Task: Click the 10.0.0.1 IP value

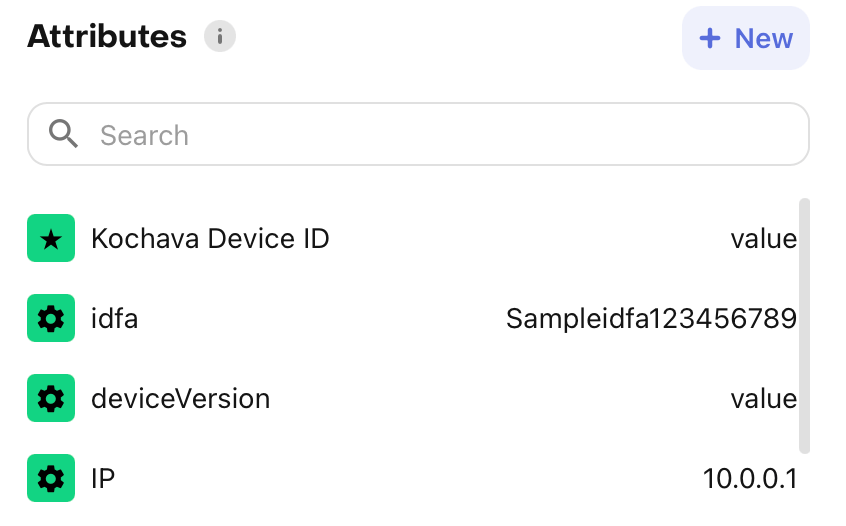Action: click(x=750, y=479)
